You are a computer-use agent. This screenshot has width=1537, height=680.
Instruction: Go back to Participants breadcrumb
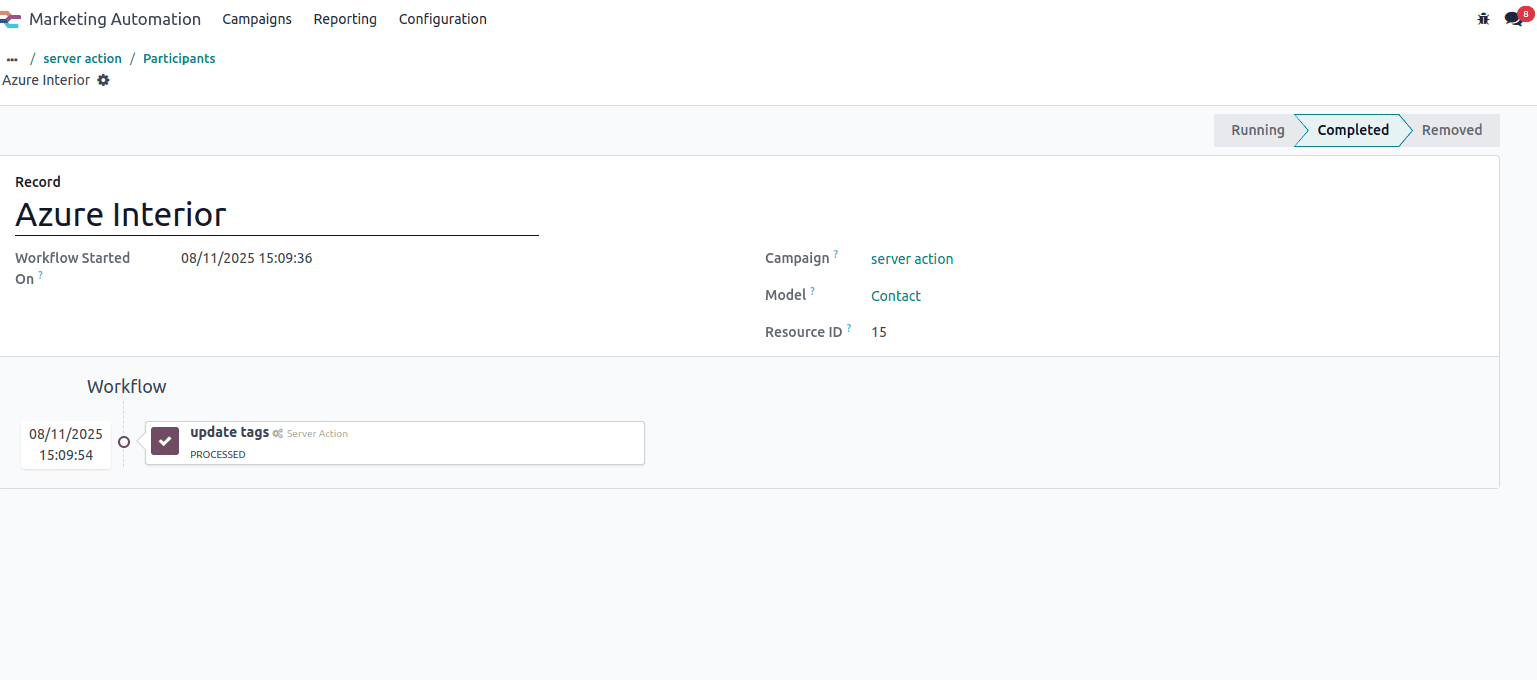coord(179,59)
